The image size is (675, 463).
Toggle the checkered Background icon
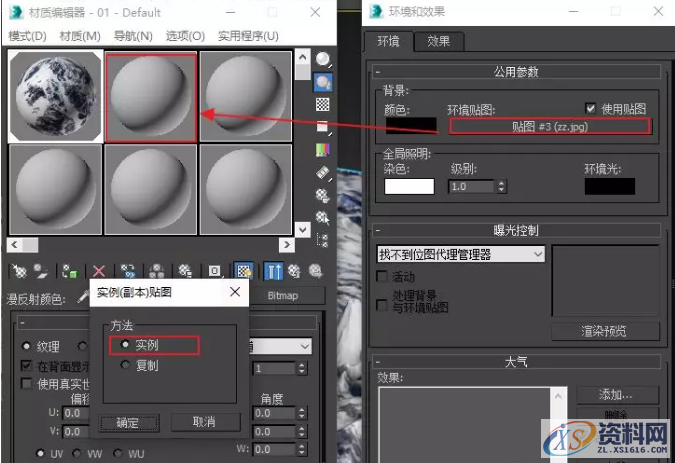pyautogui.click(x=323, y=105)
